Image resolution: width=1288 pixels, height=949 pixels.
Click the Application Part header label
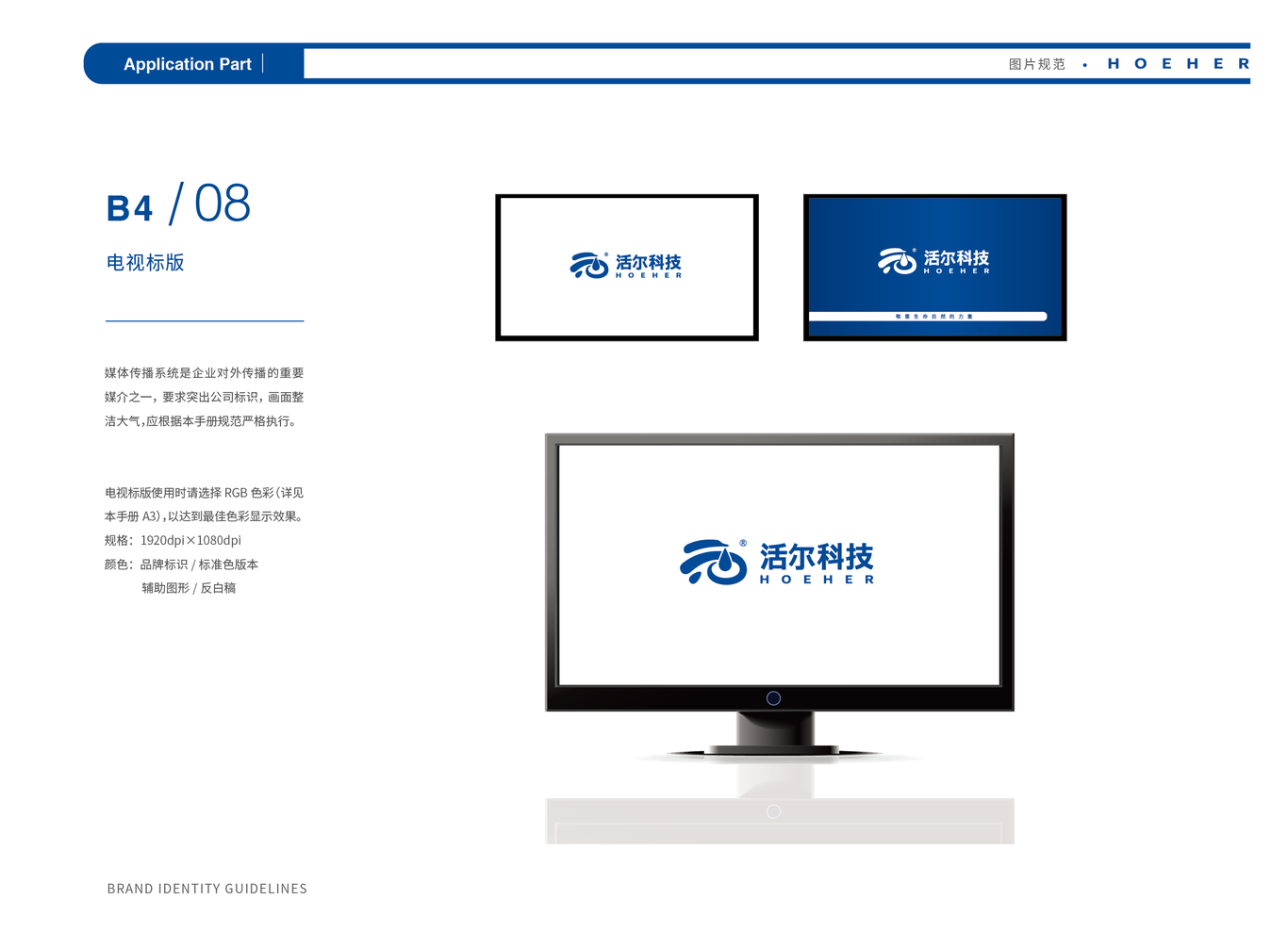(x=188, y=64)
